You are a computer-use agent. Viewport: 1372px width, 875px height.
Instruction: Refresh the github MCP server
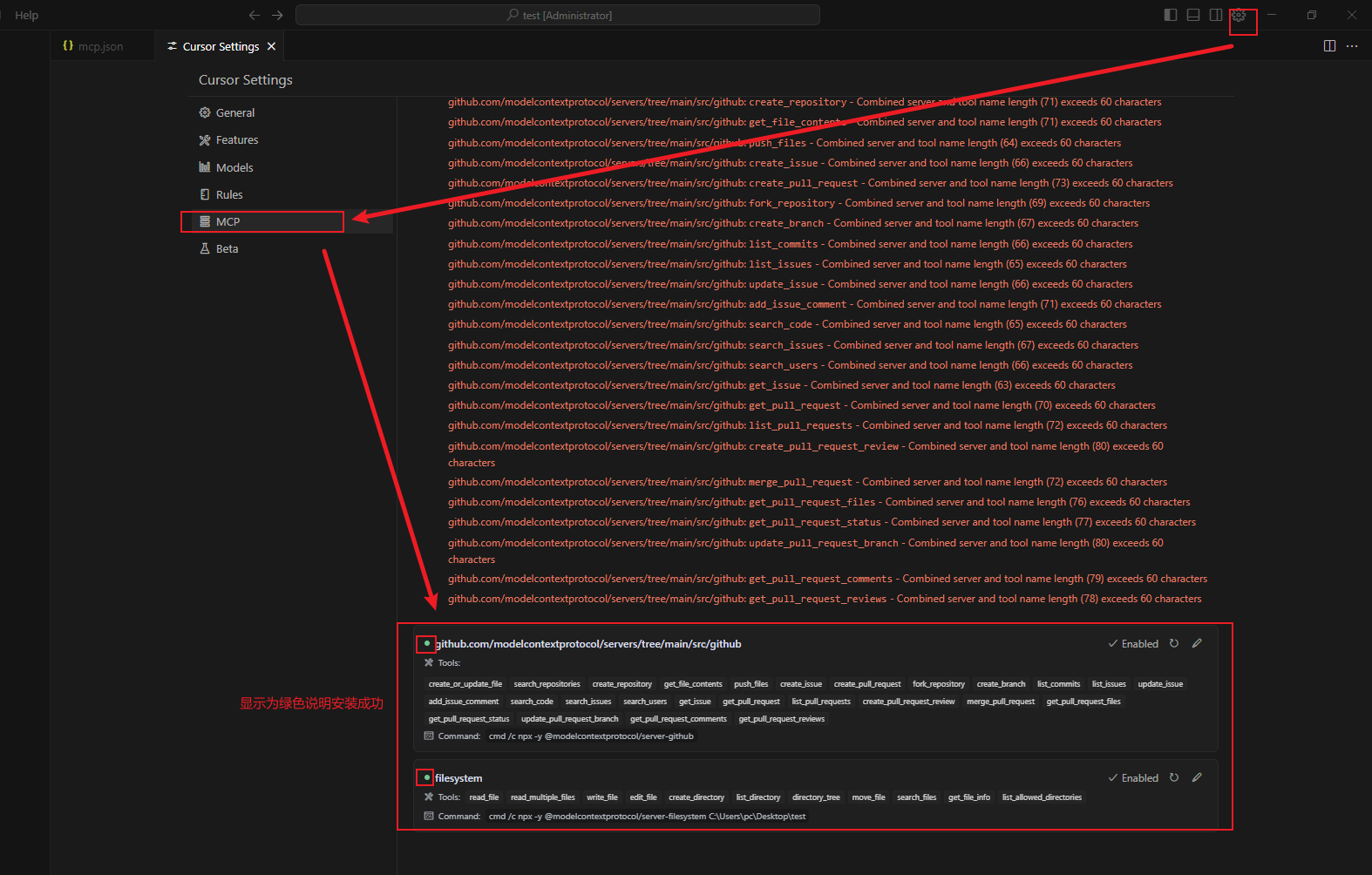1174,643
